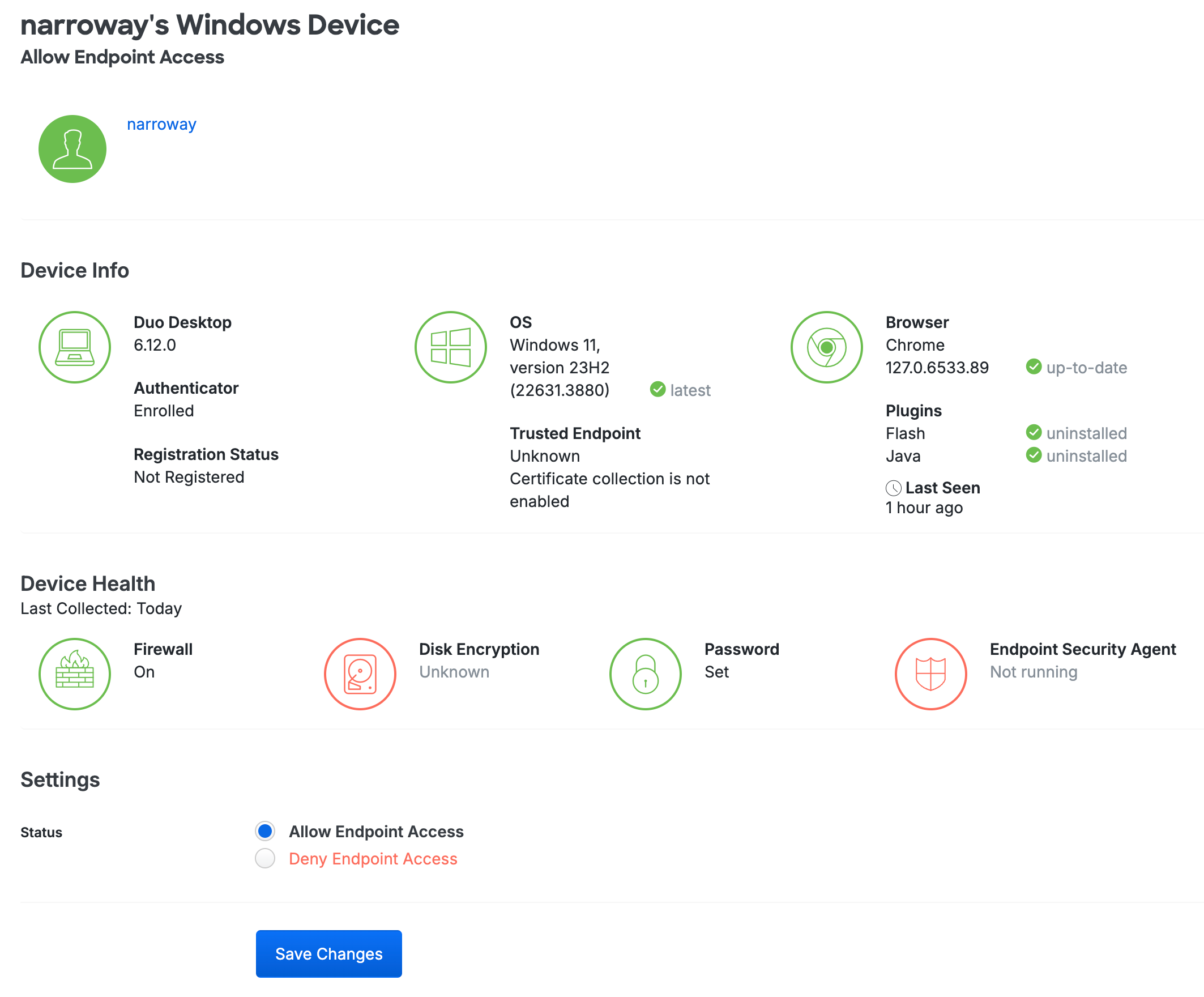Screen dimensions: 1204x997
Task: Click the Password padlock icon
Action: tap(645, 674)
